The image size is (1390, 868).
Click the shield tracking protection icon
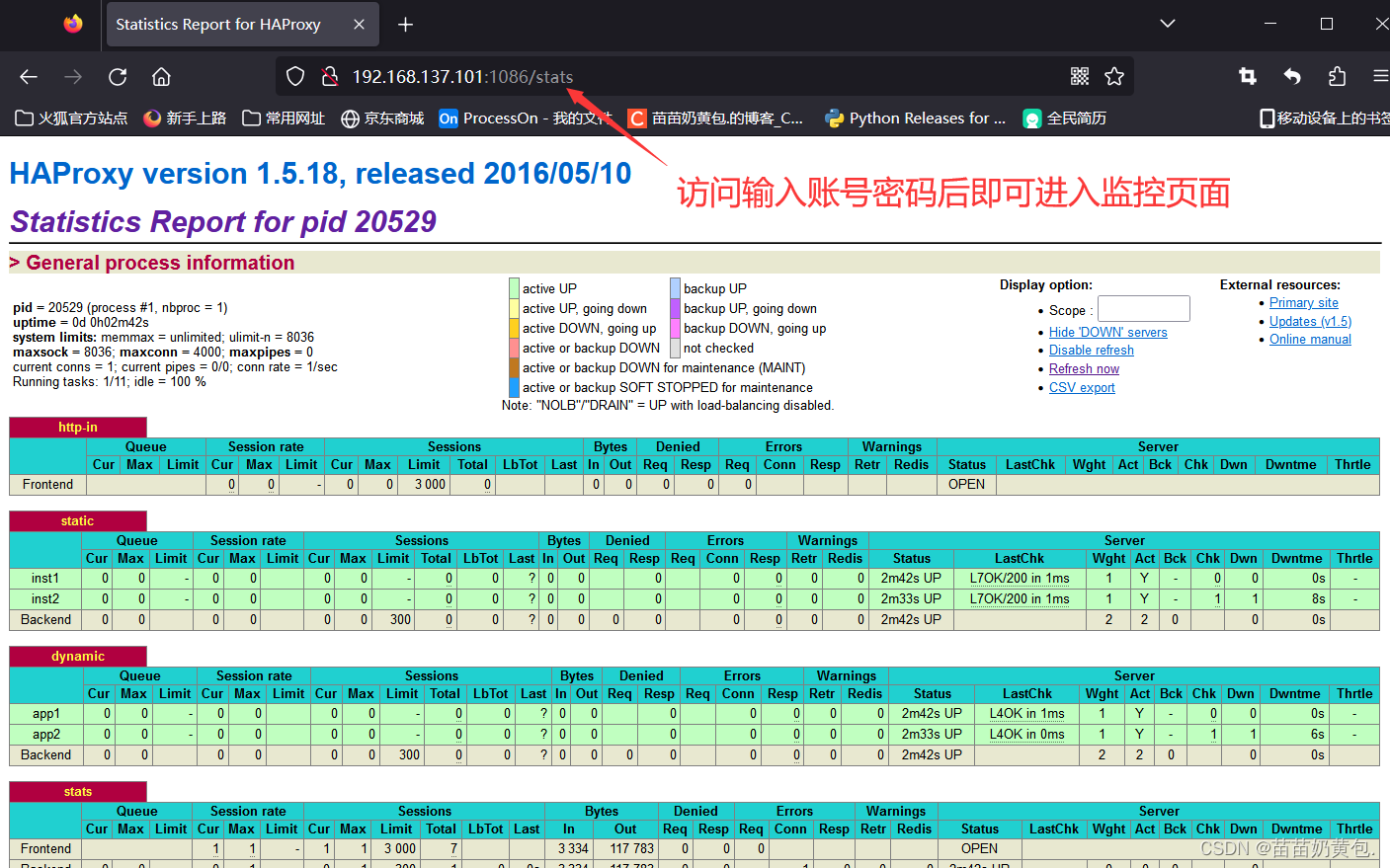coord(295,77)
